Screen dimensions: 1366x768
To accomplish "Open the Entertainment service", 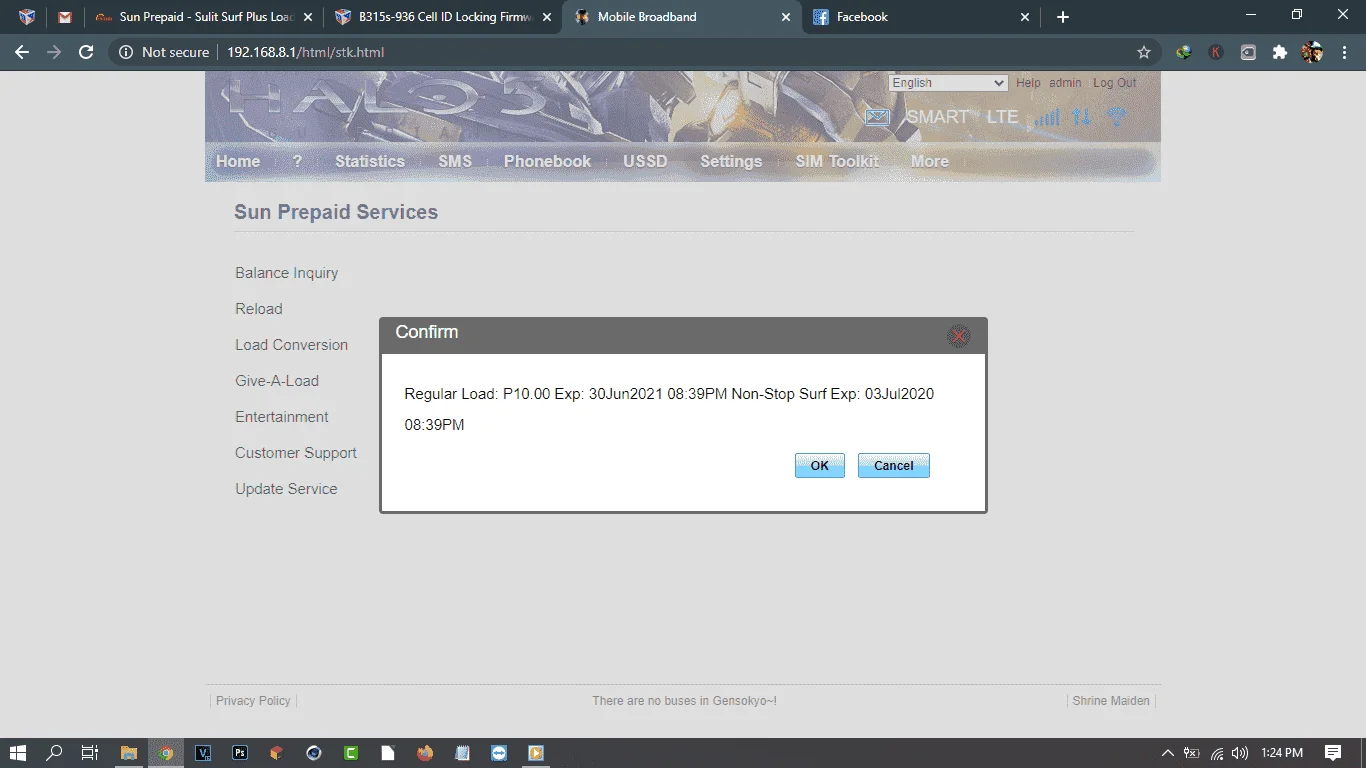I will tap(282, 417).
